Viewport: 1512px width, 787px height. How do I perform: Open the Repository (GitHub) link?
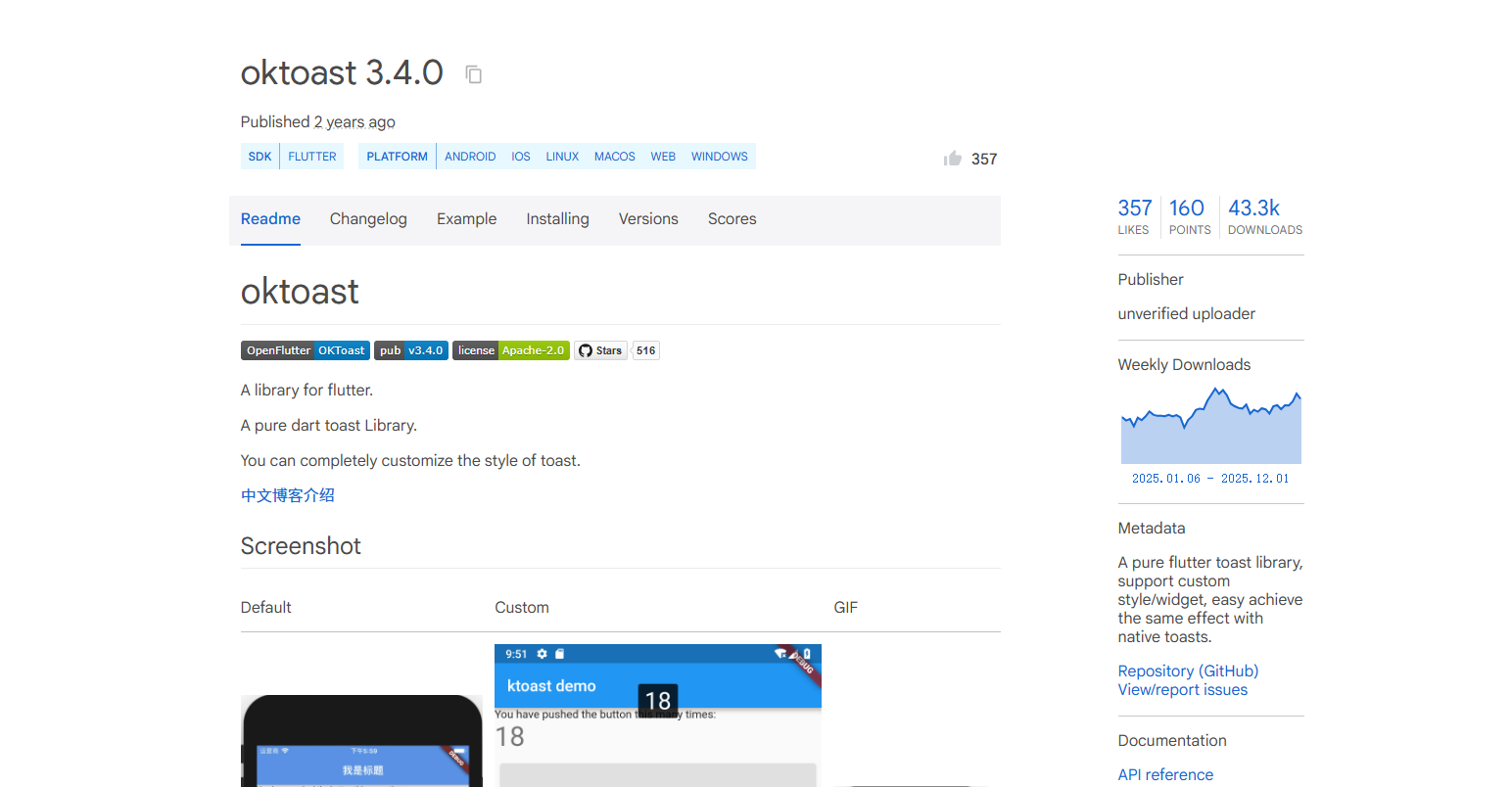tap(1188, 671)
